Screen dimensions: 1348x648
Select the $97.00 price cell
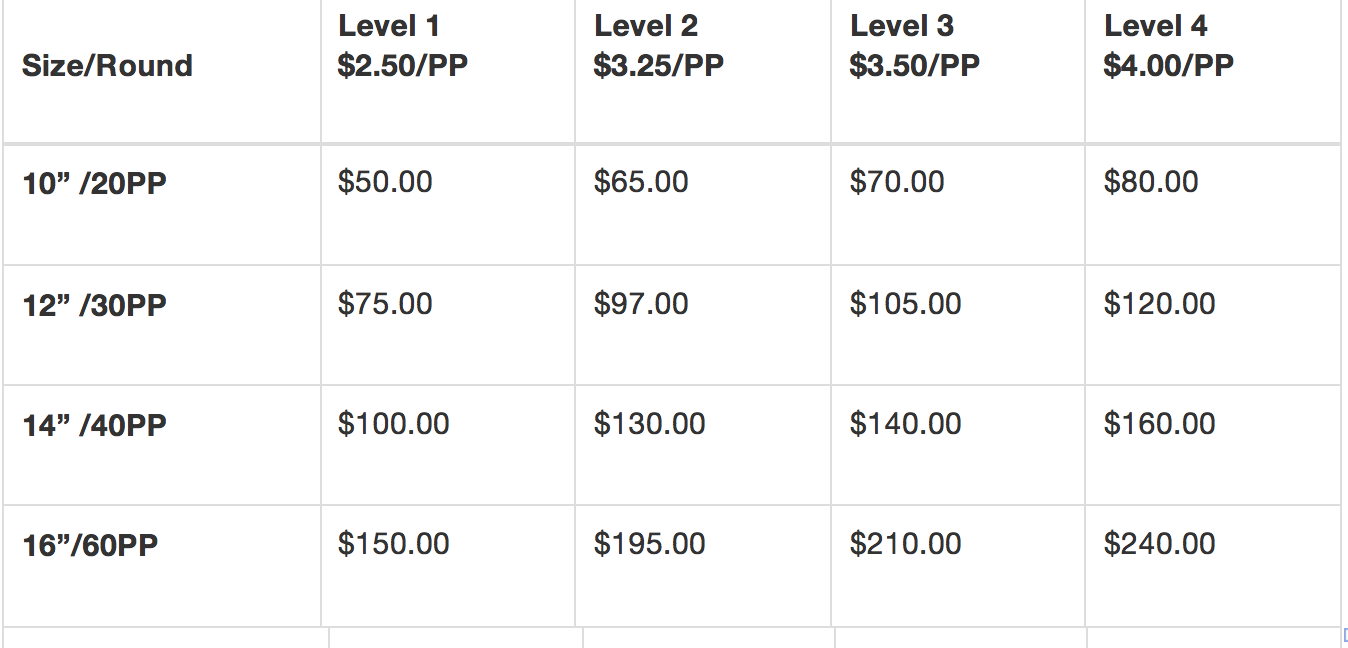click(x=641, y=303)
